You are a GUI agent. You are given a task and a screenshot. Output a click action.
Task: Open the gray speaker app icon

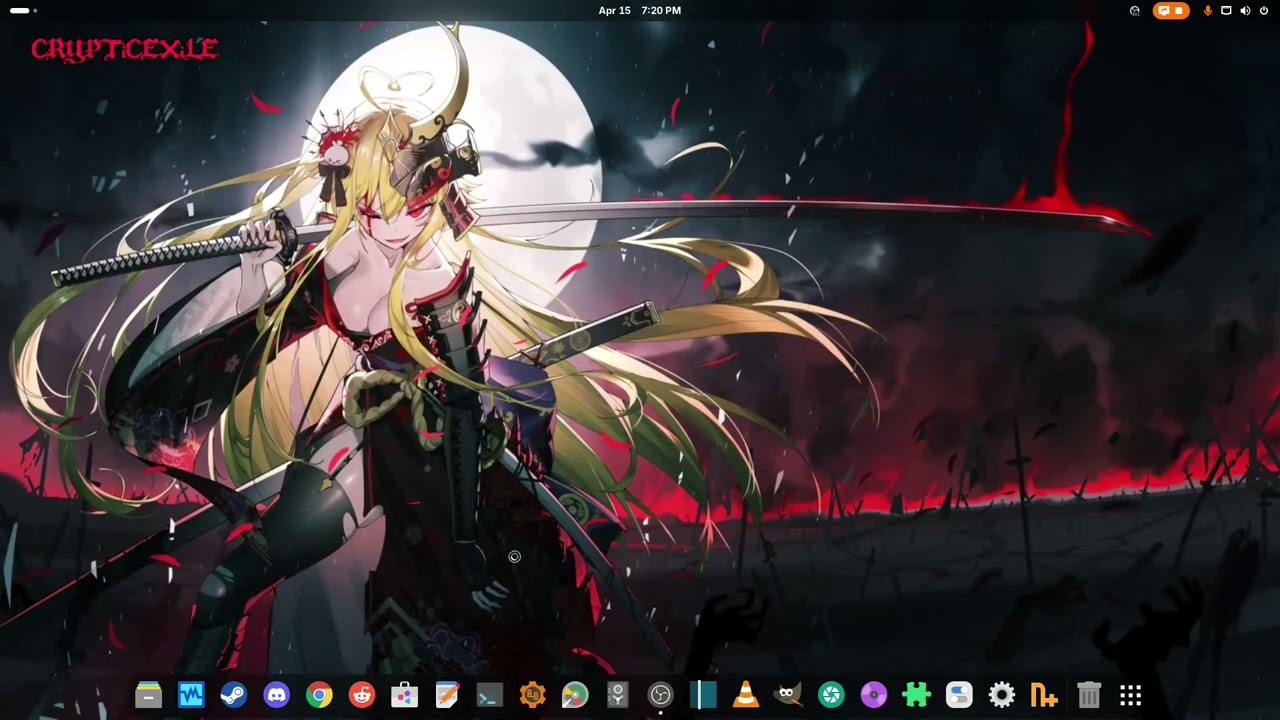point(618,695)
